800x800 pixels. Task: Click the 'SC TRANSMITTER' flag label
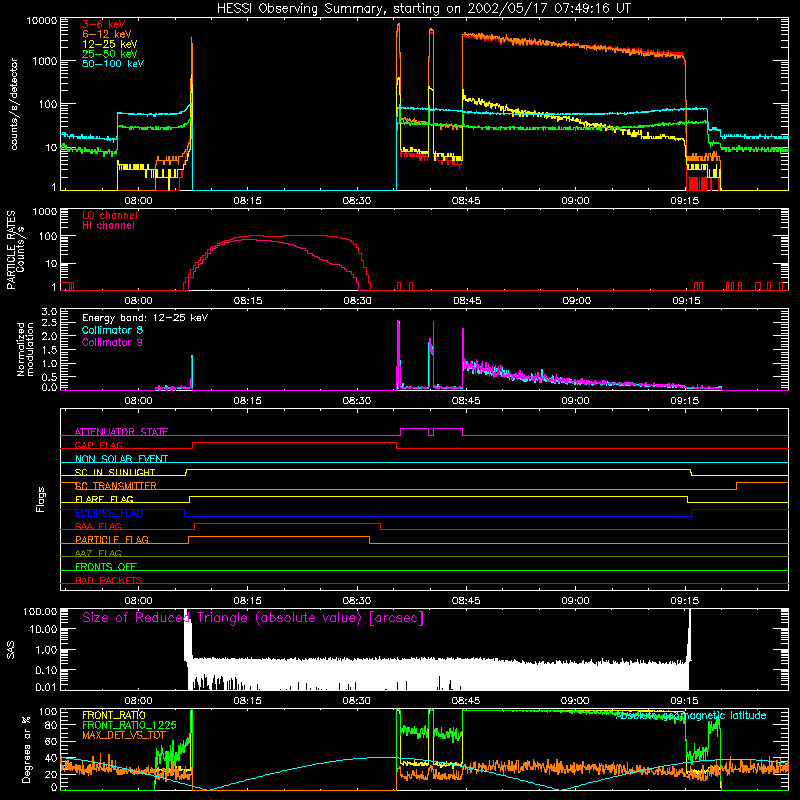point(116,486)
